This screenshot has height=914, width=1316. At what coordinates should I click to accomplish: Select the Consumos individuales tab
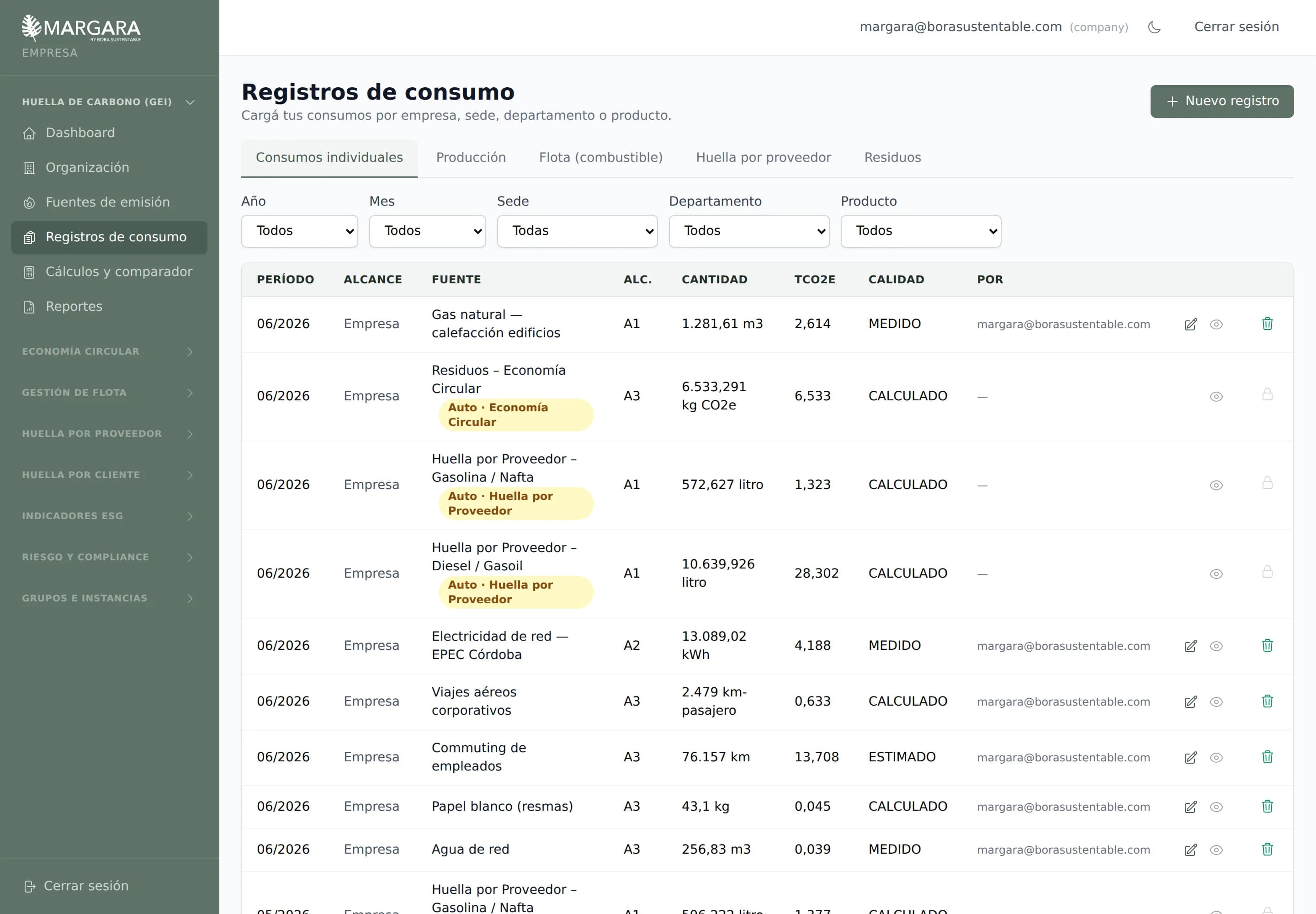329,158
